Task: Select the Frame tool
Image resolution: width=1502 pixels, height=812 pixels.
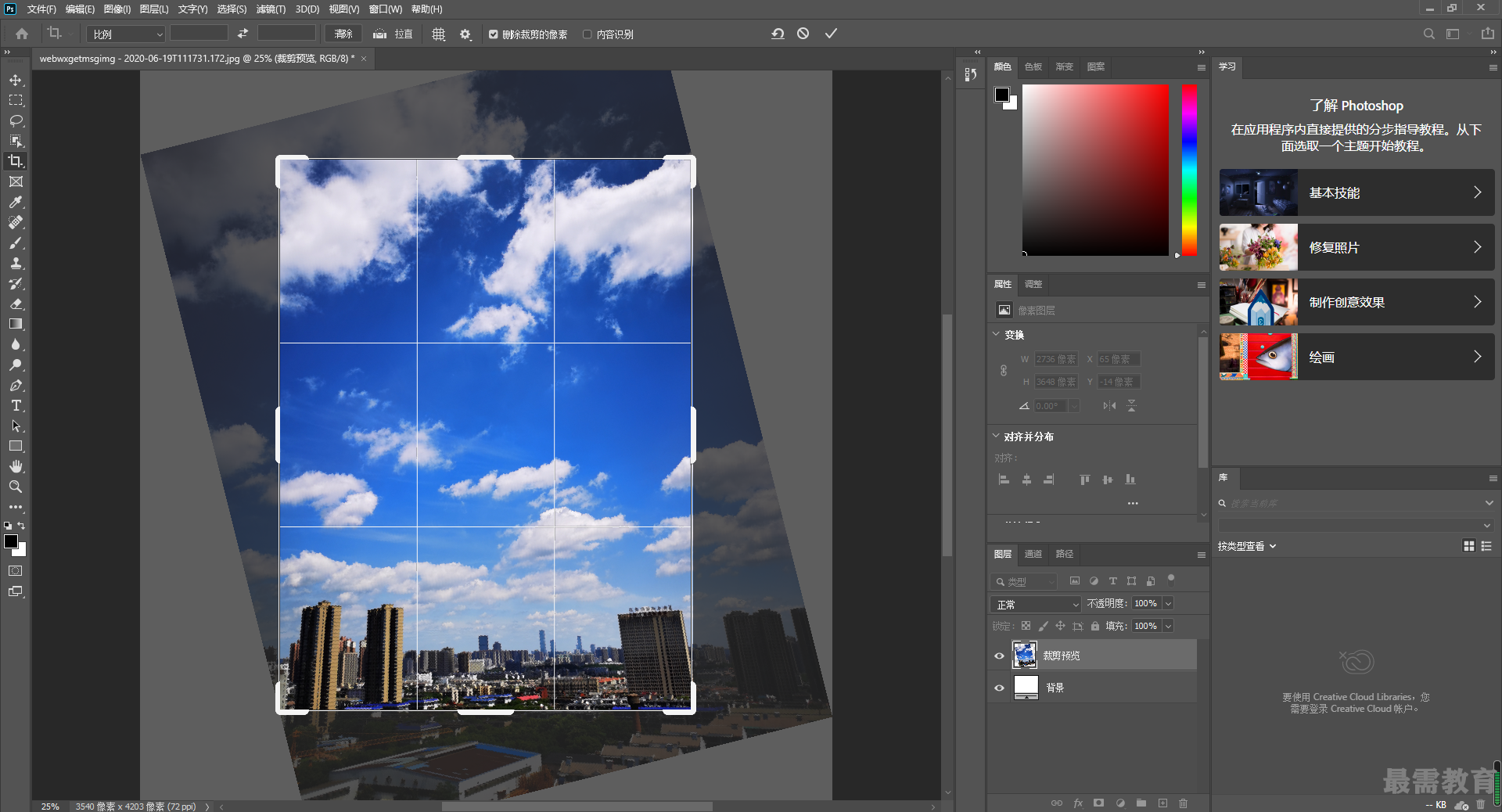Action: [16, 181]
